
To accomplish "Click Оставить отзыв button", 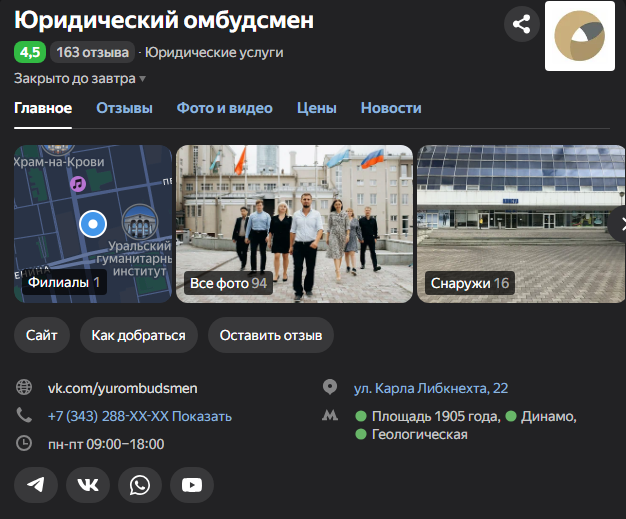I will (x=271, y=335).
